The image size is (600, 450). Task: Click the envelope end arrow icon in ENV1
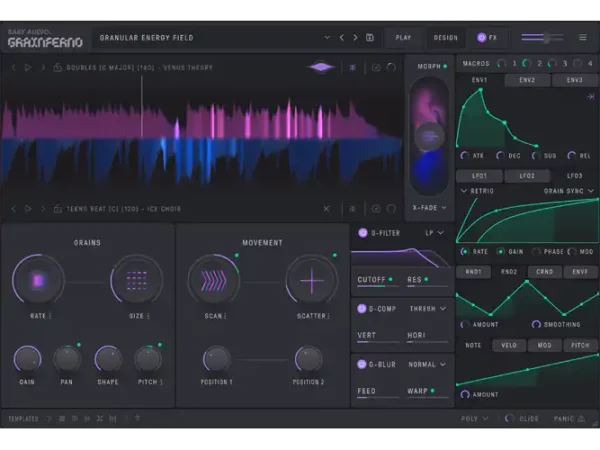[590, 97]
